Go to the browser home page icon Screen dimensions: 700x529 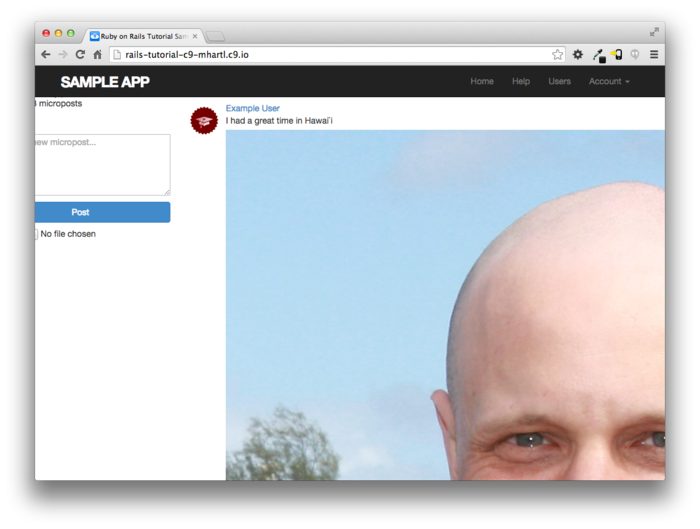[97, 55]
